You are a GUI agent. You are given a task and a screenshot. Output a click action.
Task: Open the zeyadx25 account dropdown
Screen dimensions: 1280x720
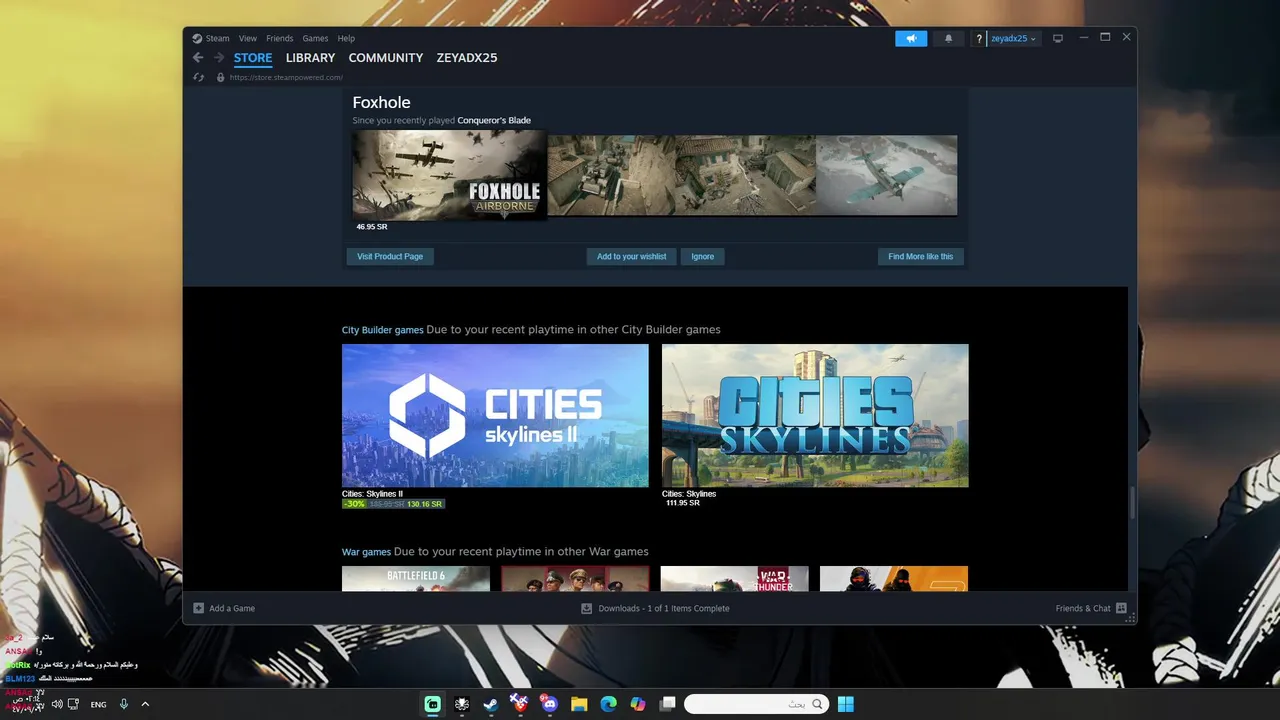1014,38
